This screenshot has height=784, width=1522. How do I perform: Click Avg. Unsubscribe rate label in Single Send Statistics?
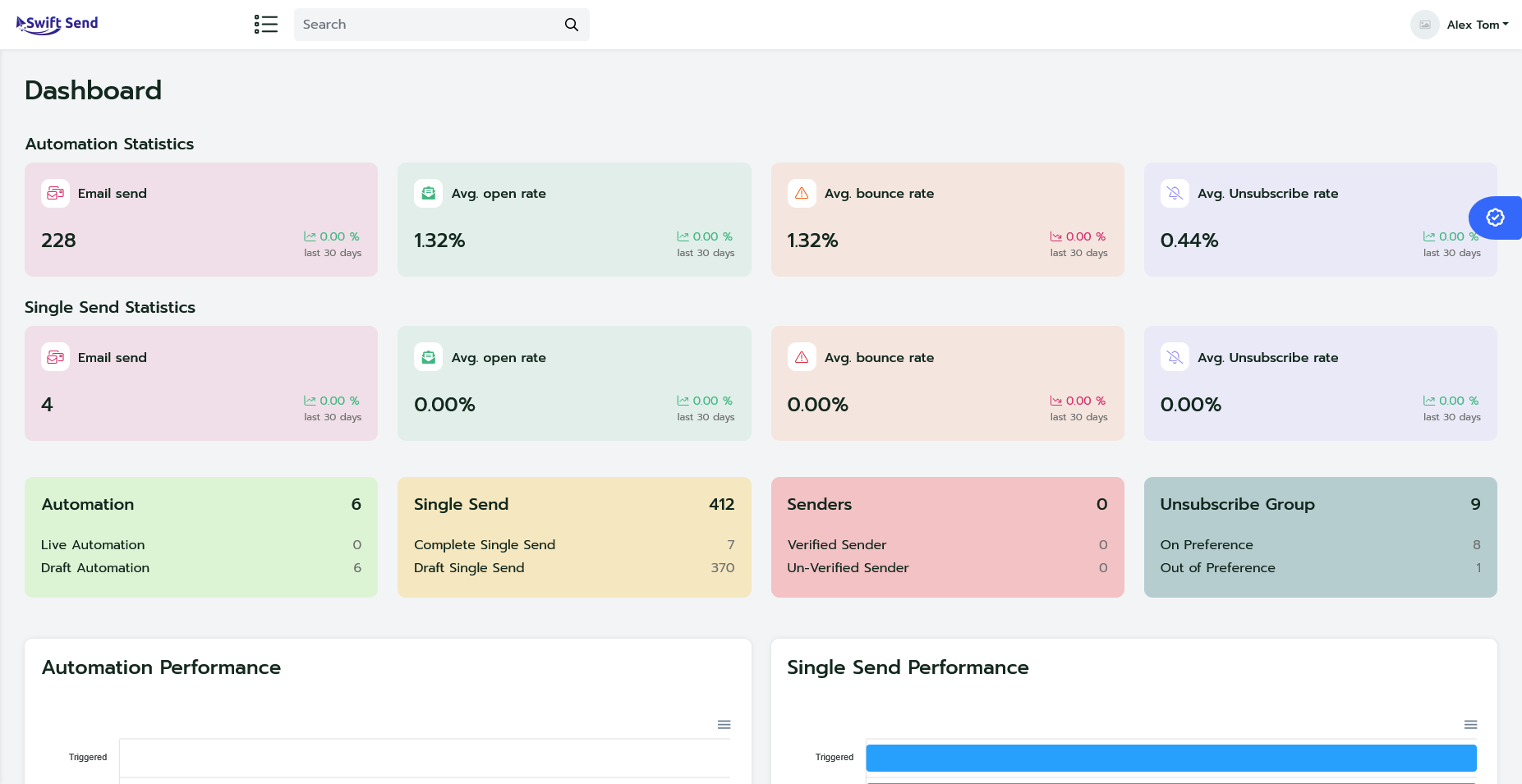tap(1268, 358)
